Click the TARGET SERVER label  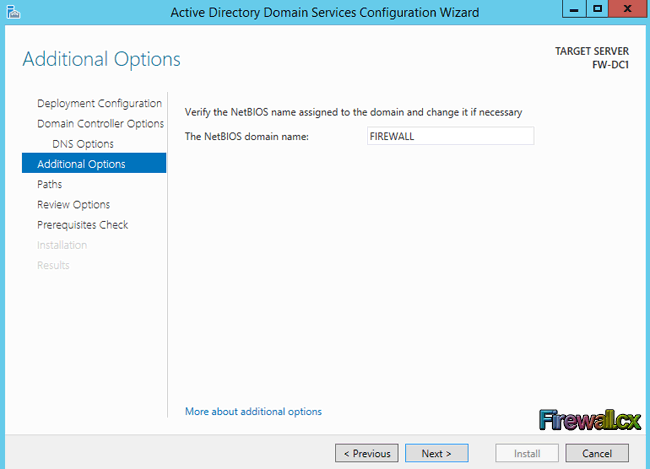point(592,51)
